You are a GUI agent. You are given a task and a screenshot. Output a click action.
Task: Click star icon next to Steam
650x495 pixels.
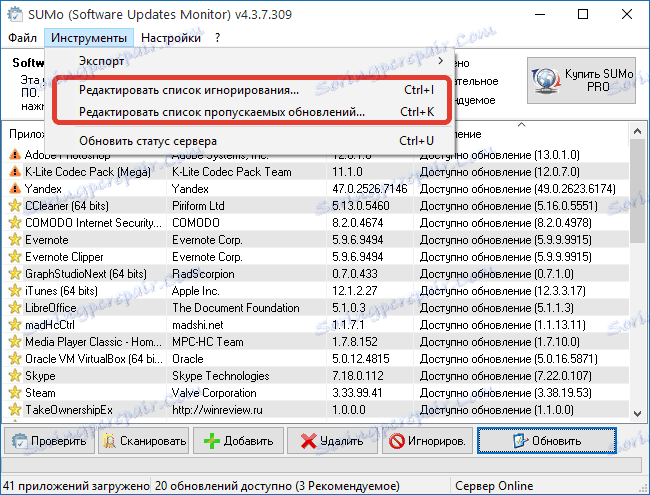[x=15, y=393]
